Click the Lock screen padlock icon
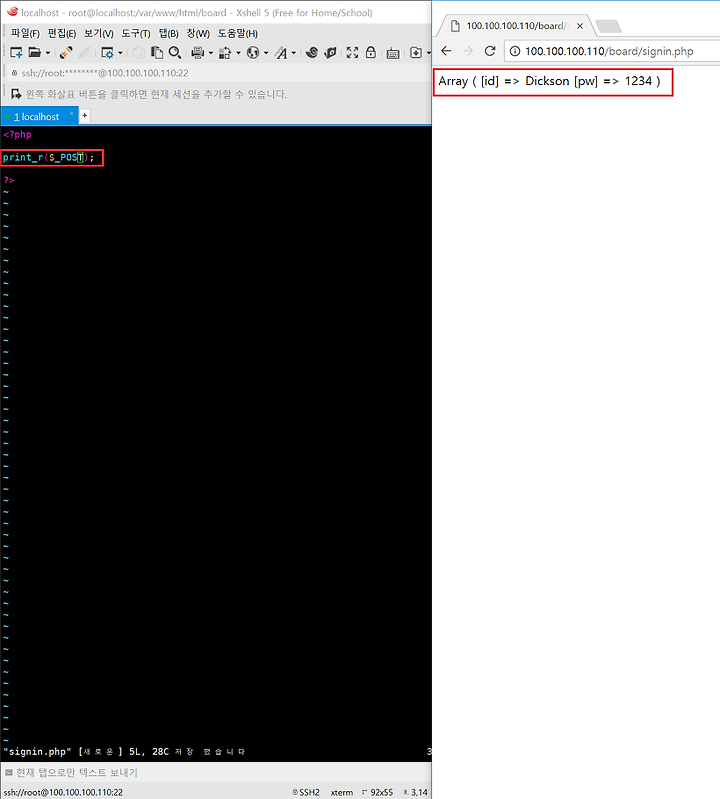This screenshot has height=799, width=720. coord(371,52)
